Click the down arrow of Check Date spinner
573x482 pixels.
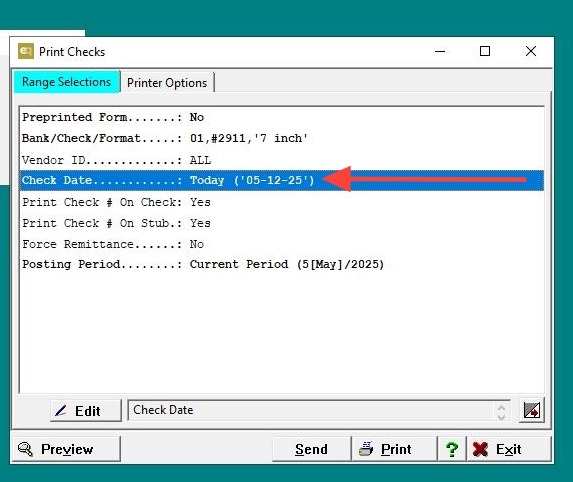click(501, 416)
